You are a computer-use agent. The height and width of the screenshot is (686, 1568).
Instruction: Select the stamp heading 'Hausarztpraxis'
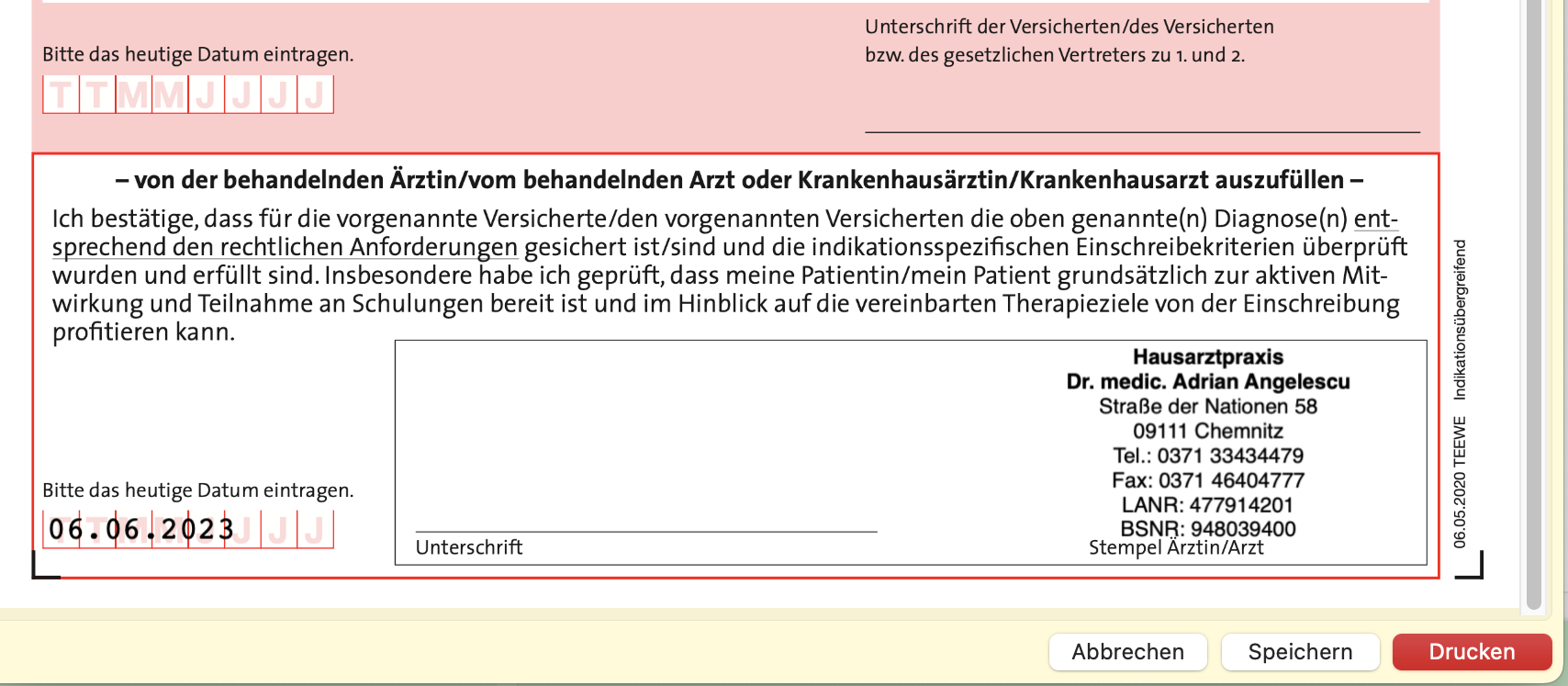[1208, 356]
